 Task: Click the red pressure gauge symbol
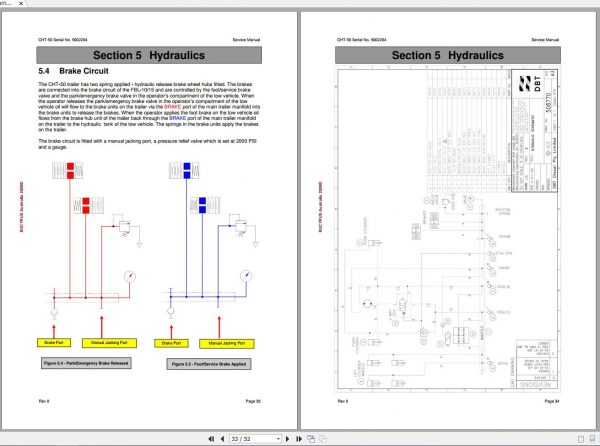pos(130,276)
